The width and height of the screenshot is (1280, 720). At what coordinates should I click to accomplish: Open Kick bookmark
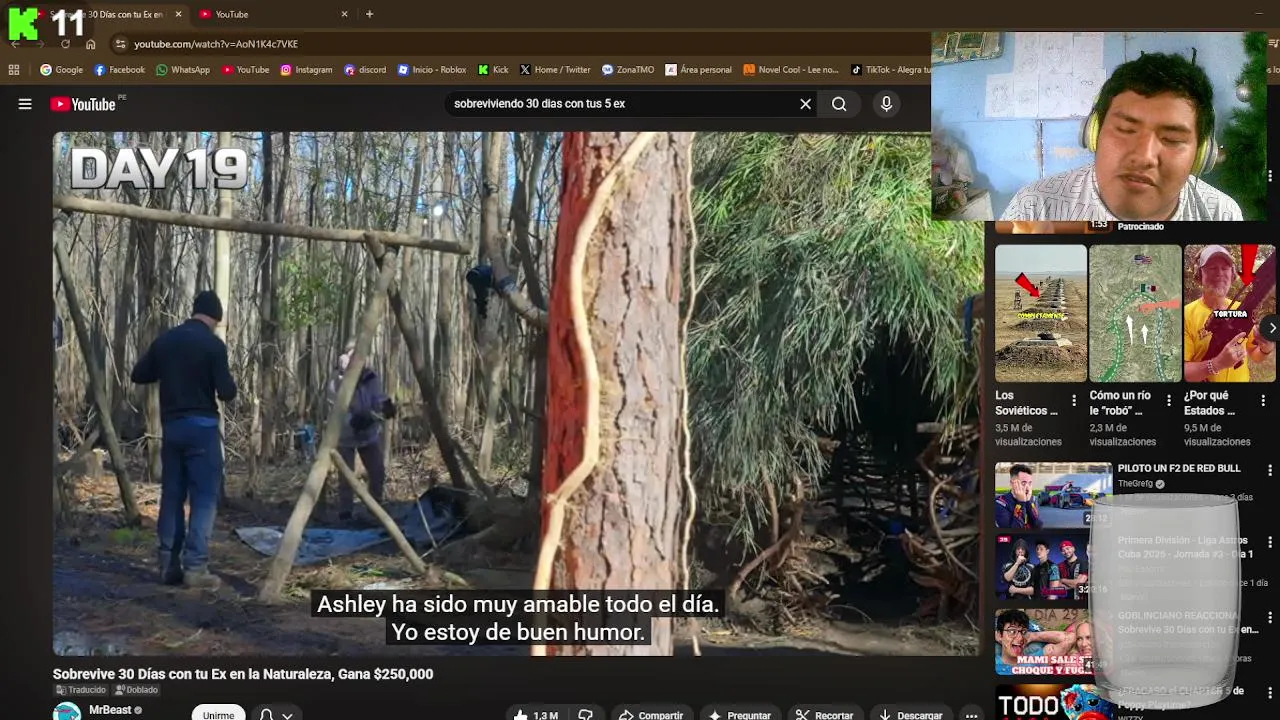pos(493,70)
